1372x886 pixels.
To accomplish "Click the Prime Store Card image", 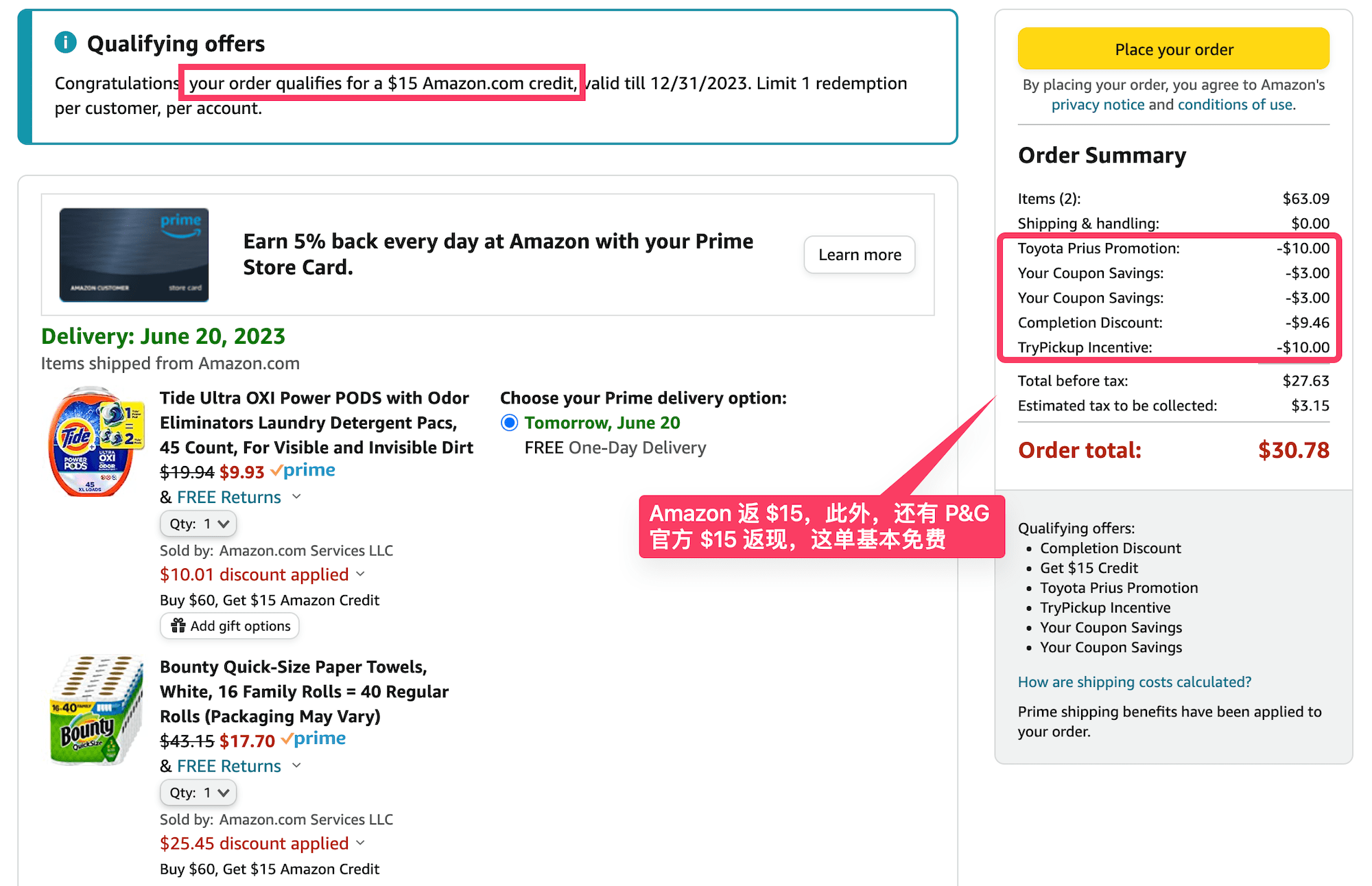I will pyautogui.click(x=133, y=254).
